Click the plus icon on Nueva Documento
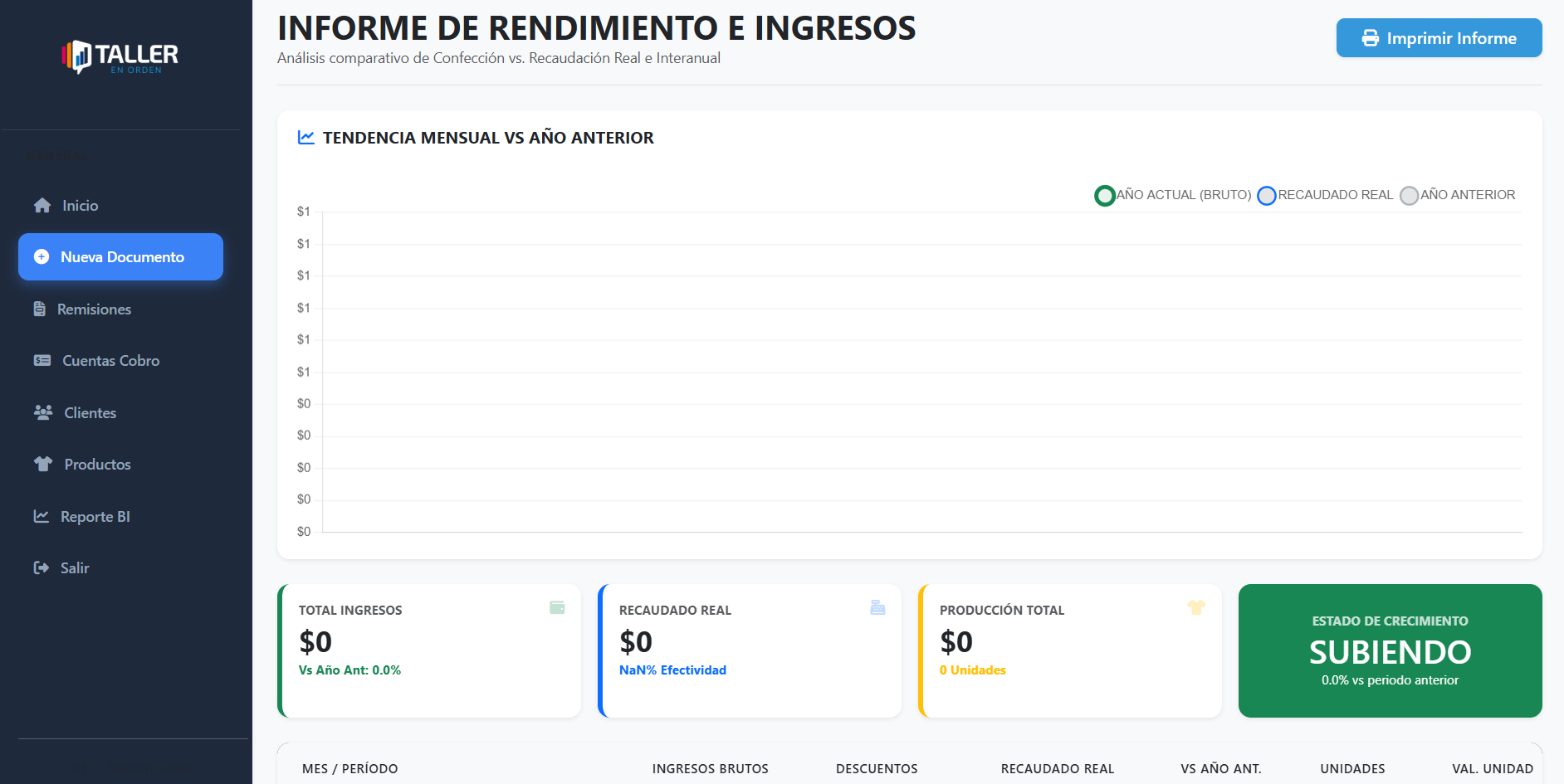The image size is (1564, 784). (x=43, y=257)
